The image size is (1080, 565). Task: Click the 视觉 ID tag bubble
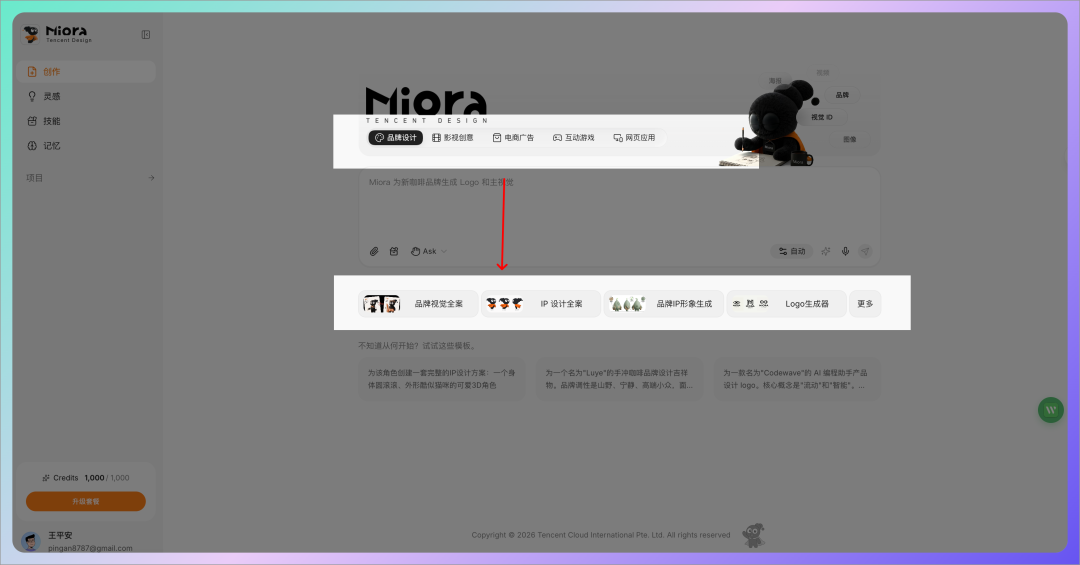pos(822,117)
